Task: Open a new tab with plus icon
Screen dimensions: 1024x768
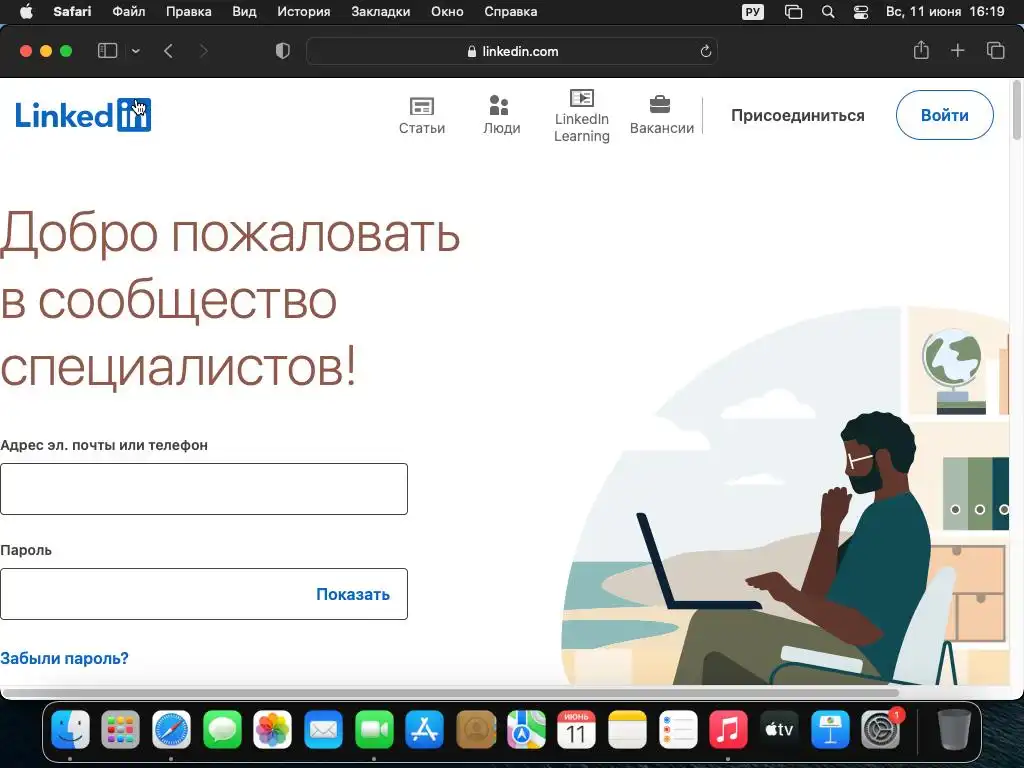Action: 957,50
